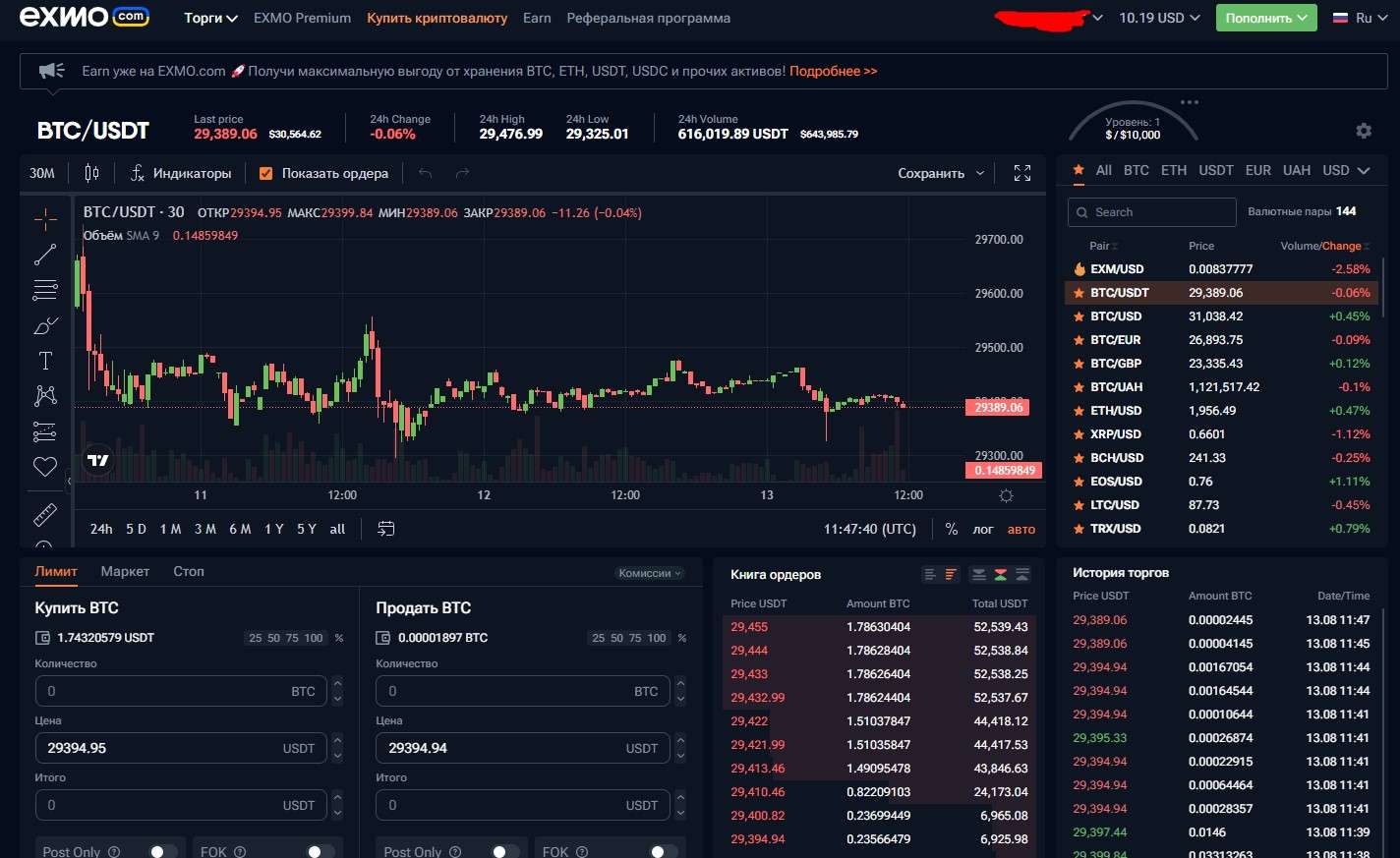Screen dimensions: 1400x858
Task: Unfavorite BTC/USD star in pair list
Action: [1079, 316]
